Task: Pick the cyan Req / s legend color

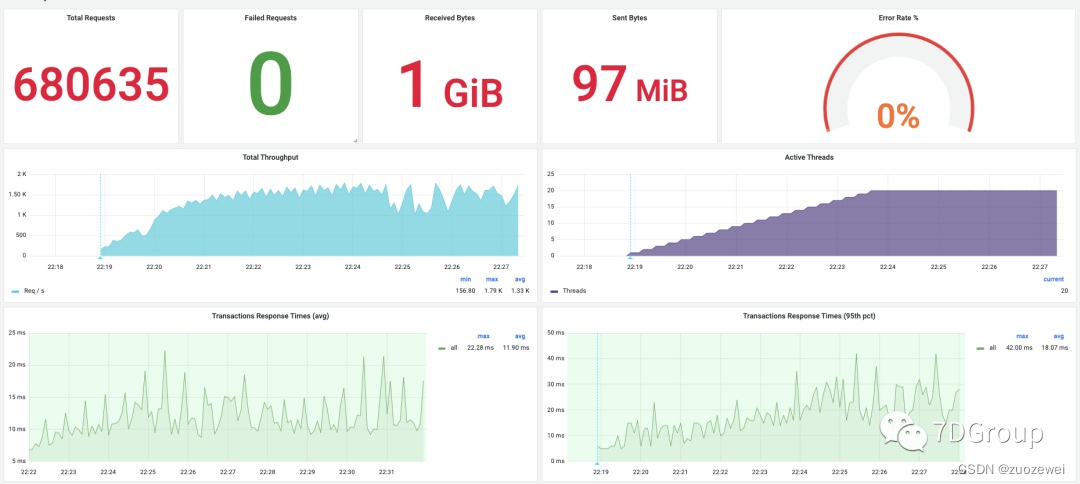Action: (x=16, y=291)
